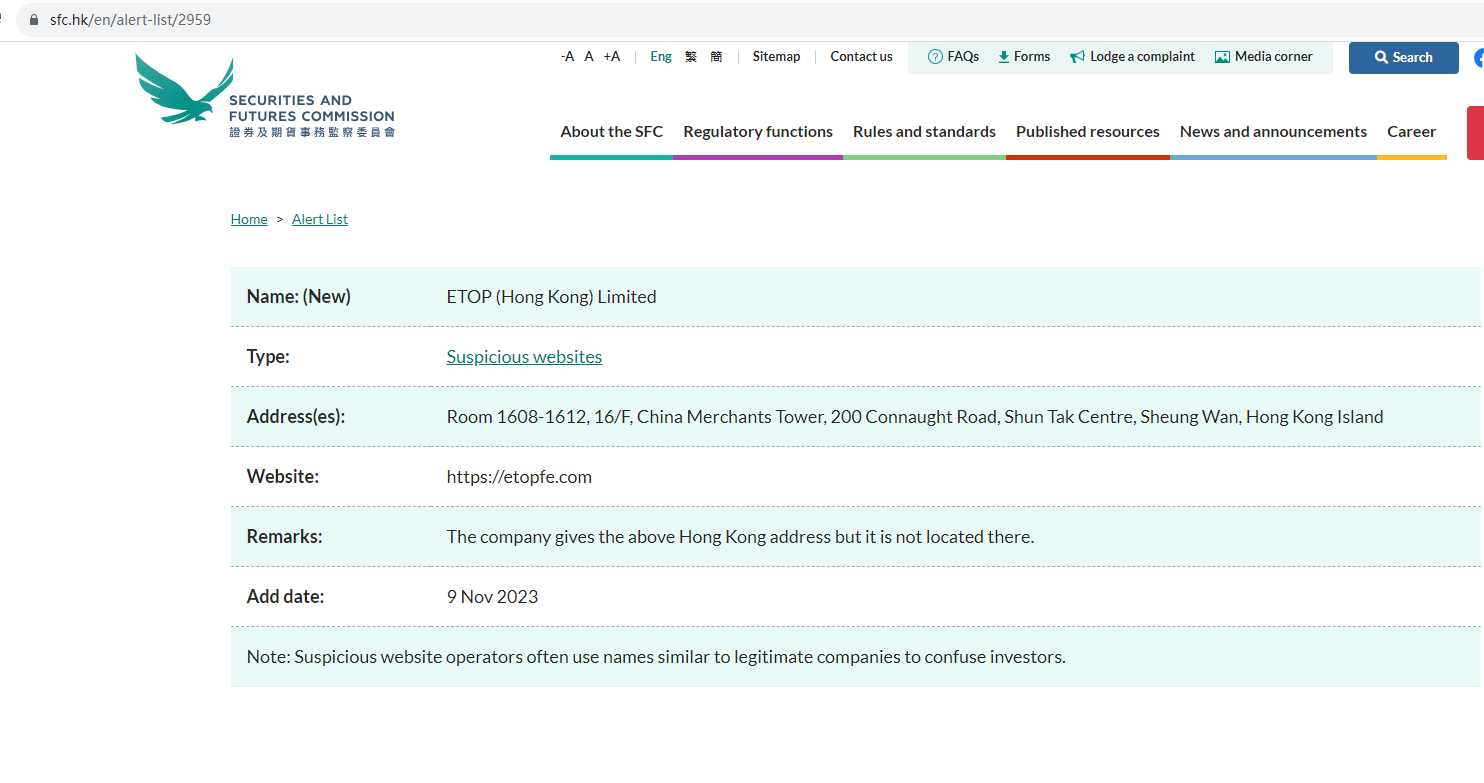Click the FAQs question mark icon

[x=935, y=57]
